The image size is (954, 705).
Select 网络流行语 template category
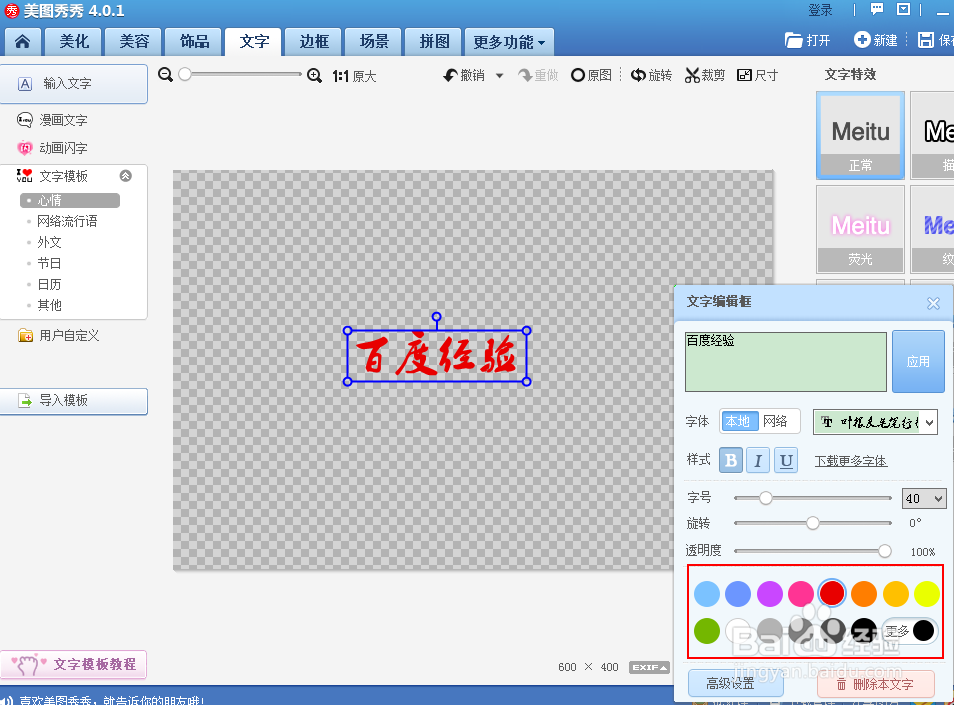pyautogui.click(x=67, y=221)
